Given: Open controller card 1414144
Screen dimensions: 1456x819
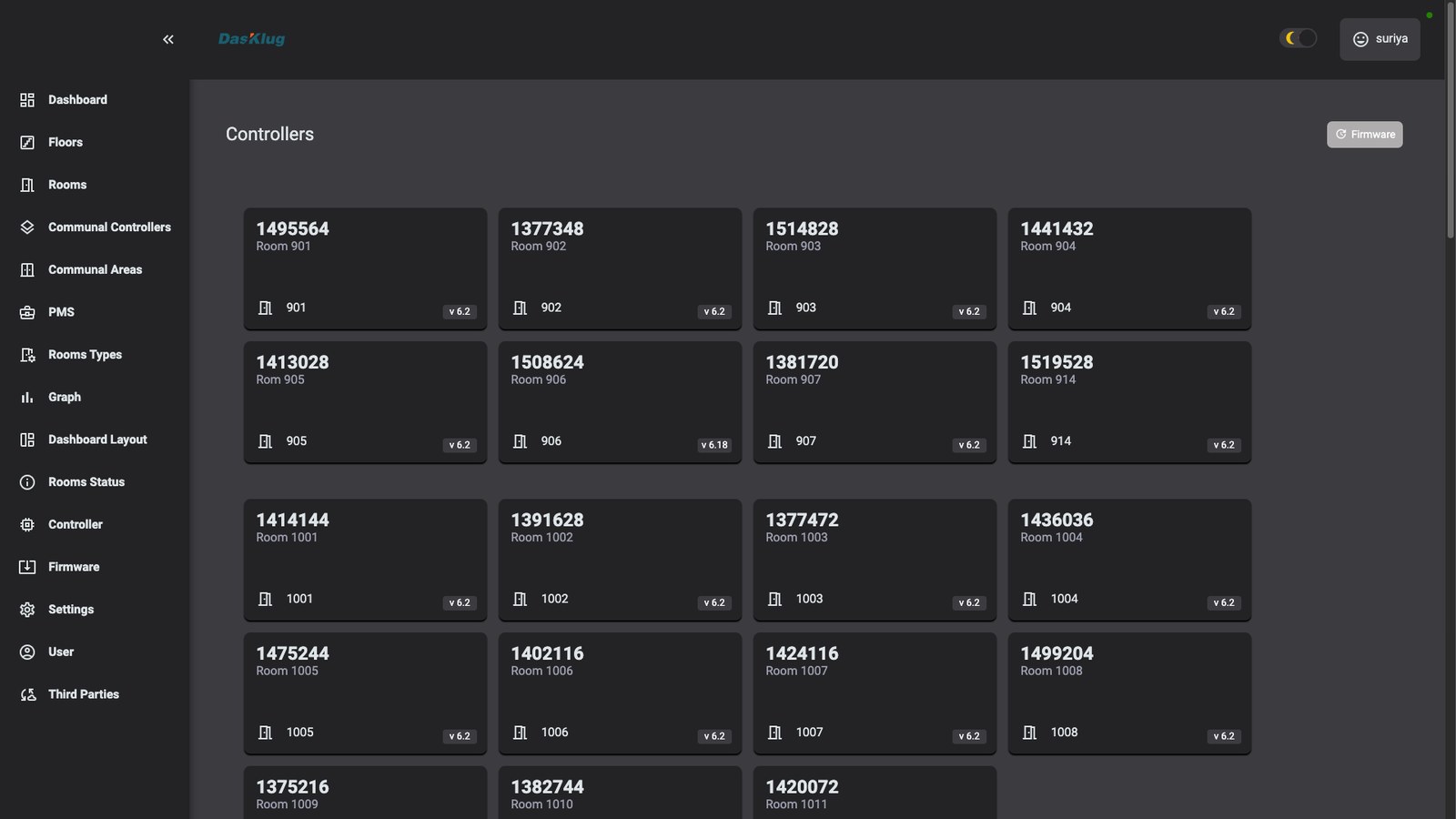Looking at the screenshot, I should 365,560.
